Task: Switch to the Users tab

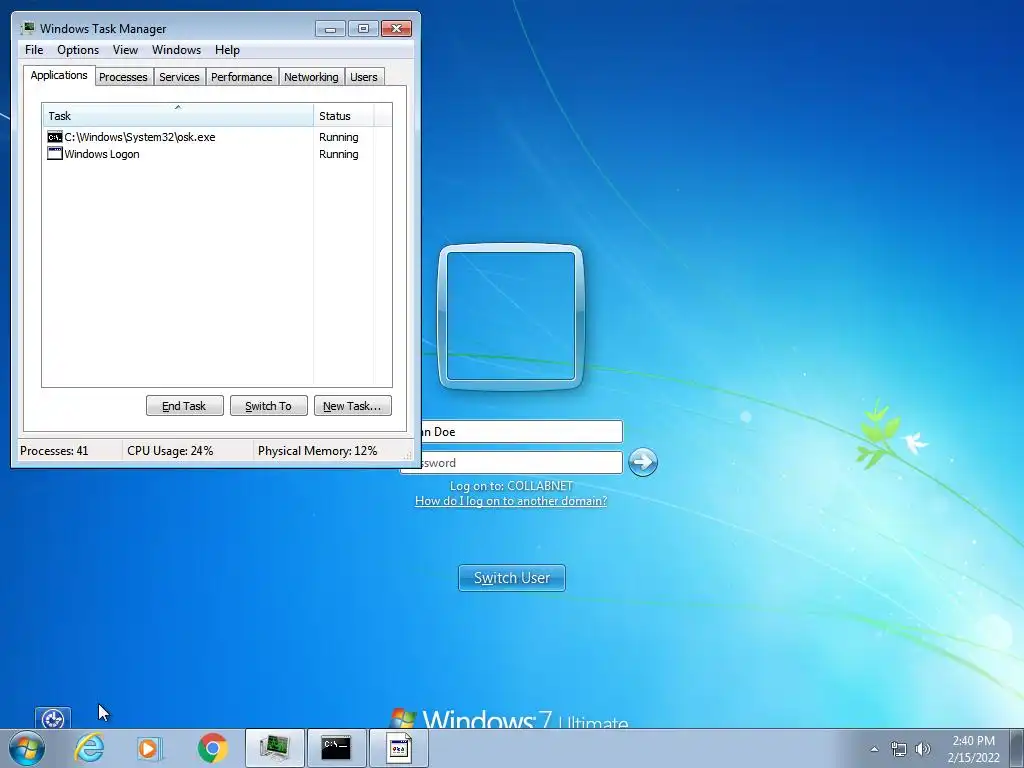Action: click(x=364, y=77)
